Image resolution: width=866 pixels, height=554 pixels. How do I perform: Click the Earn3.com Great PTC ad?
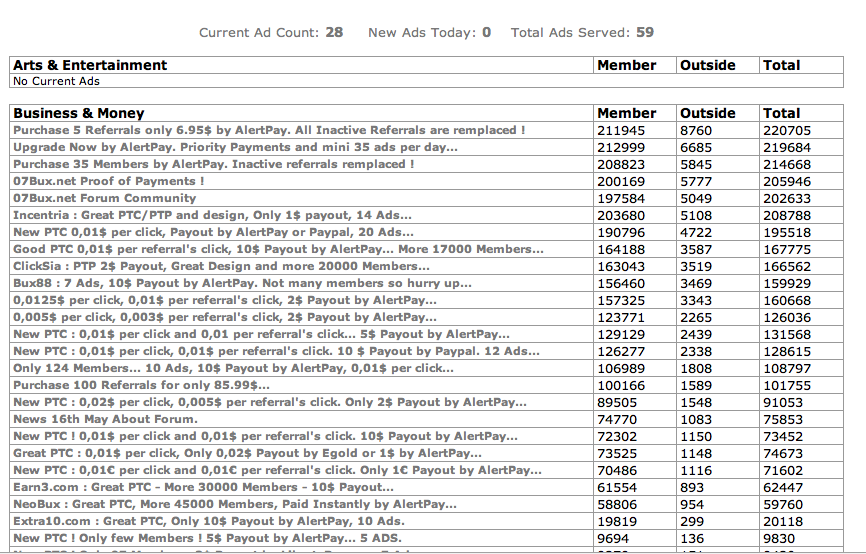[203, 487]
